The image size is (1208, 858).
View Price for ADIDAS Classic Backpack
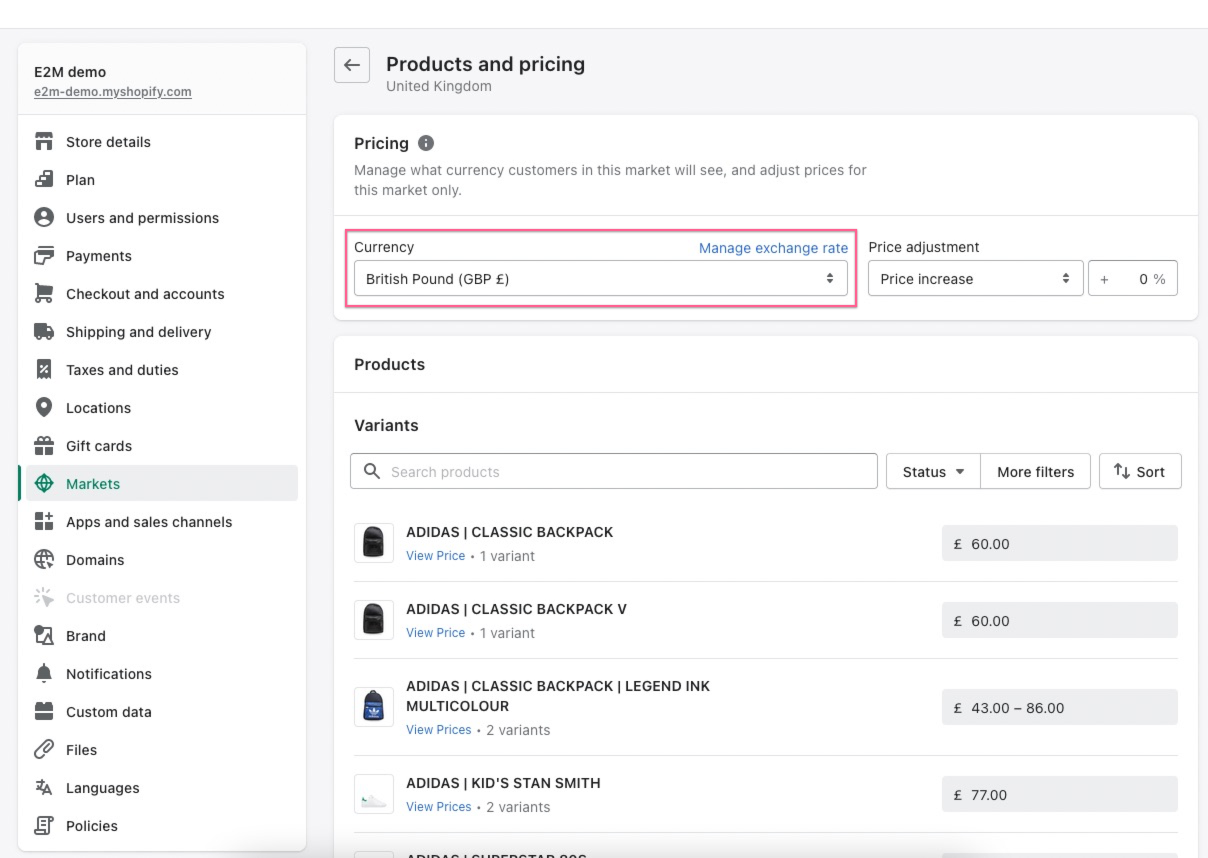pyautogui.click(x=435, y=556)
